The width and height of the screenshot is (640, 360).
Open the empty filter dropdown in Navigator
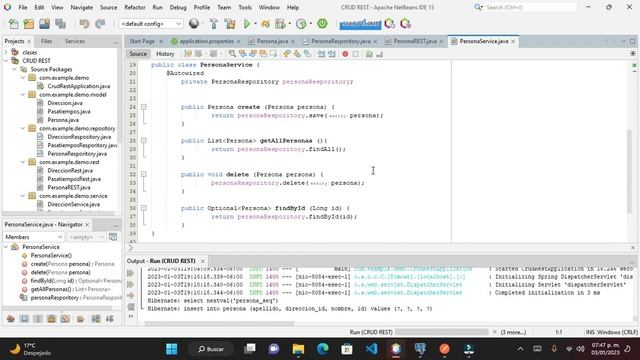tap(86, 237)
